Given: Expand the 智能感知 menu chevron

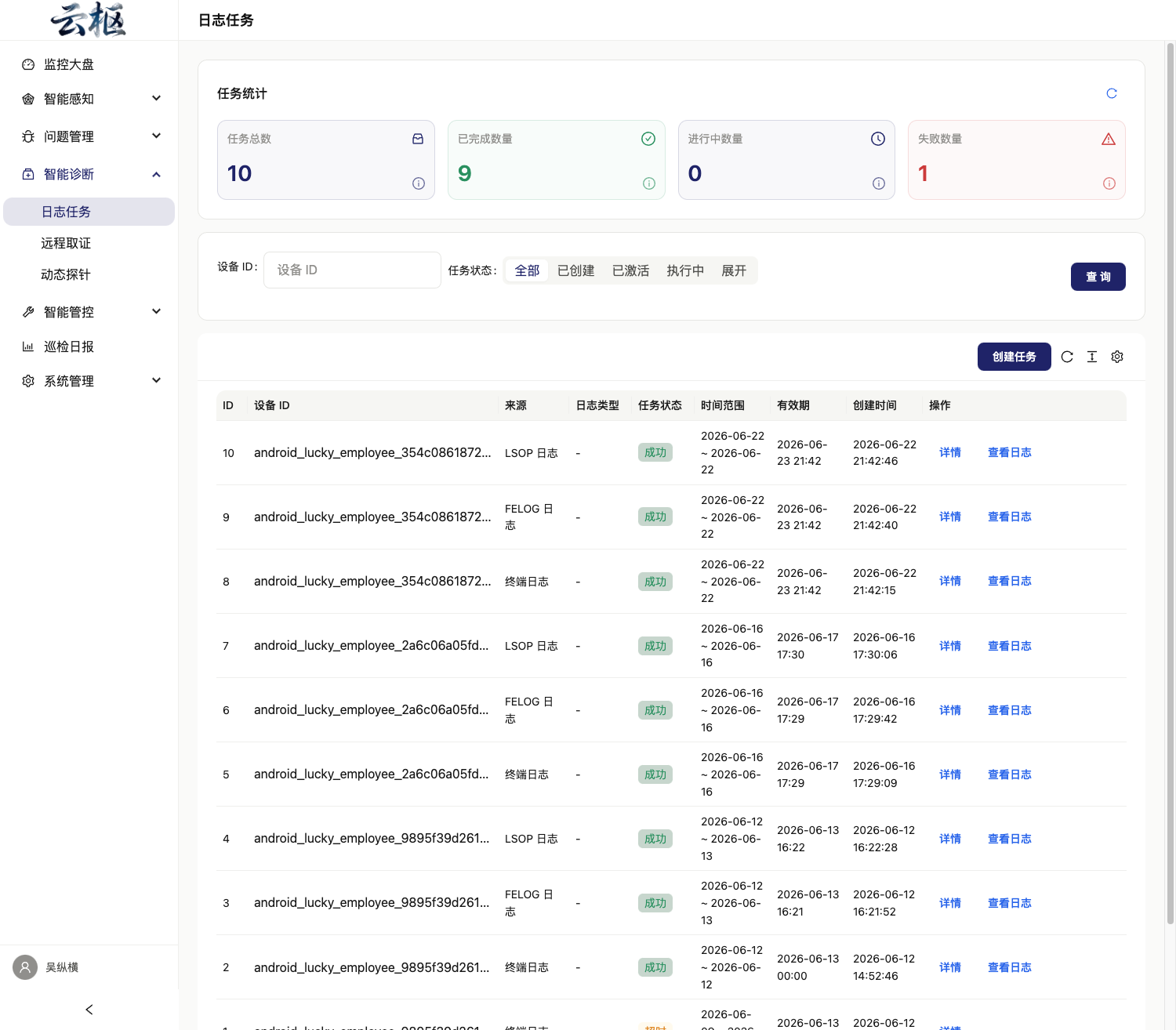Looking at the screenshot, I should (x=157, y=98).
